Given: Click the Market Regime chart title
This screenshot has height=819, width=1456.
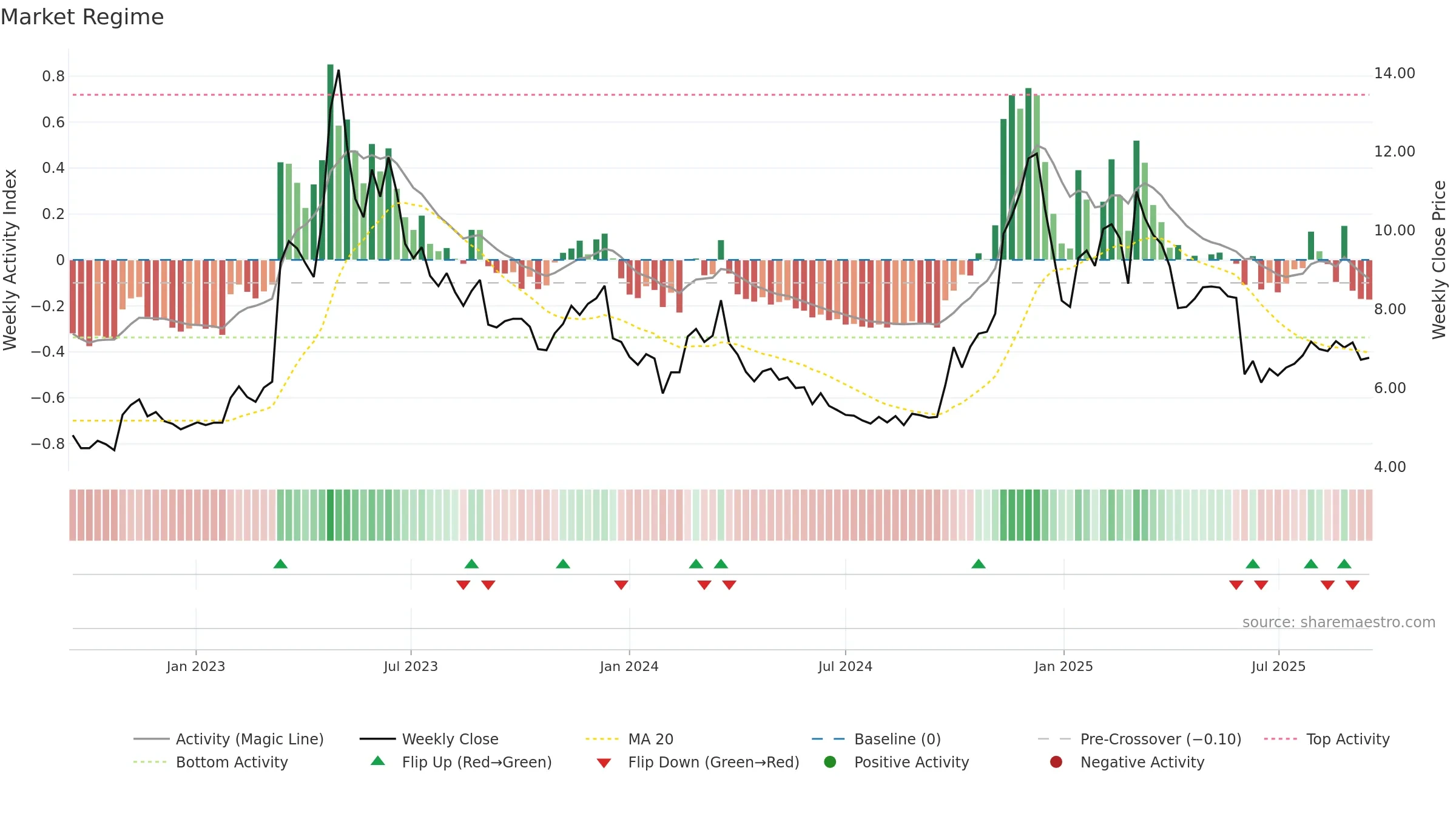Looking at the screenshot, I should 82,17.
